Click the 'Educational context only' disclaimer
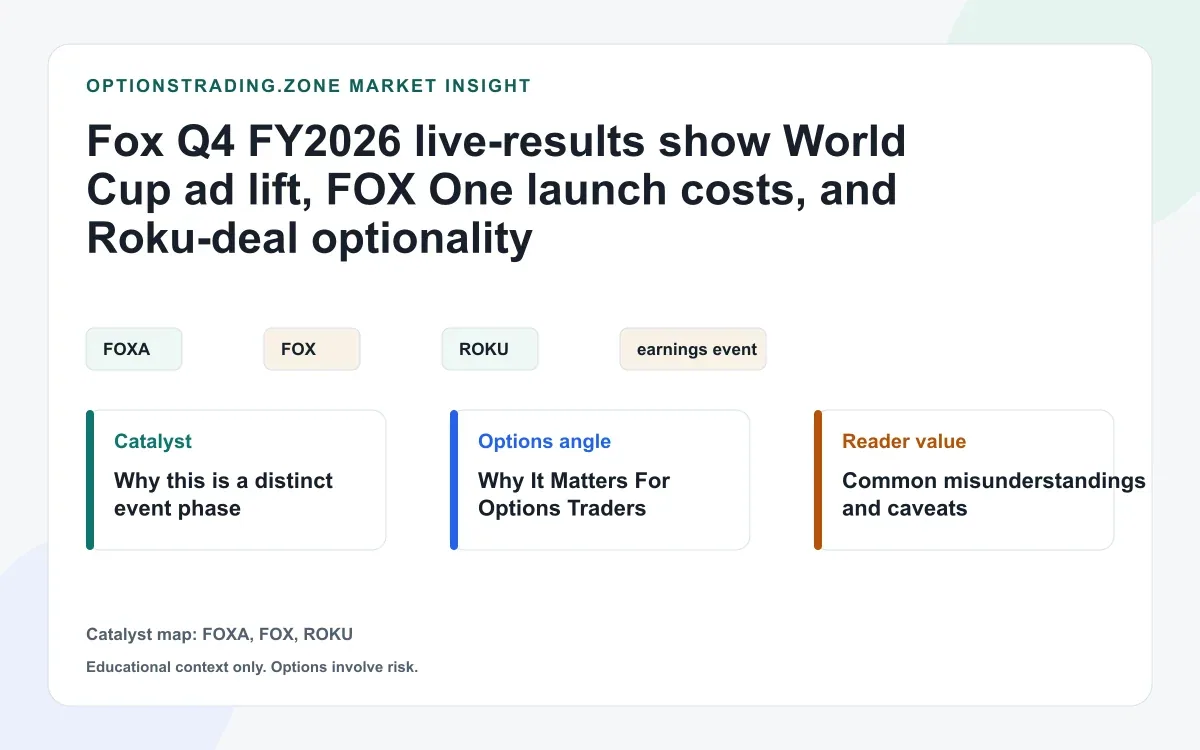 pyautogui.click(x=252, y=667)
